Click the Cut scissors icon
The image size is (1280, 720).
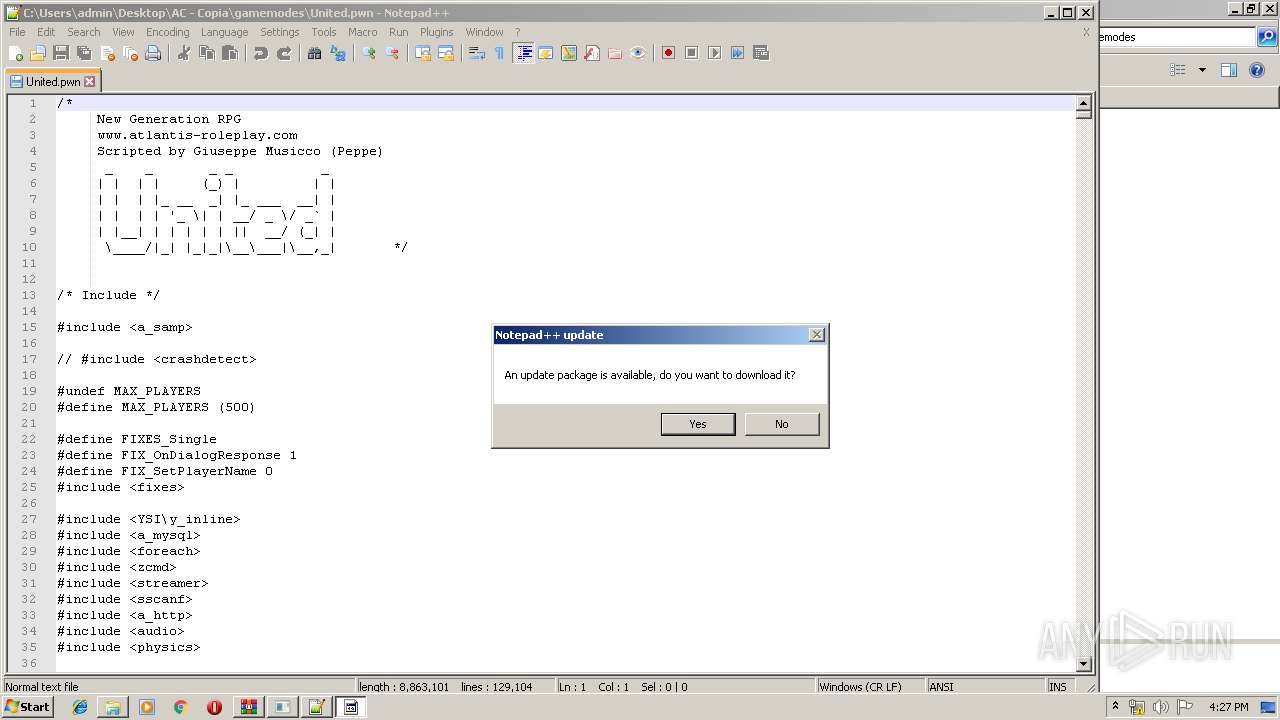[x=184, y=53]
